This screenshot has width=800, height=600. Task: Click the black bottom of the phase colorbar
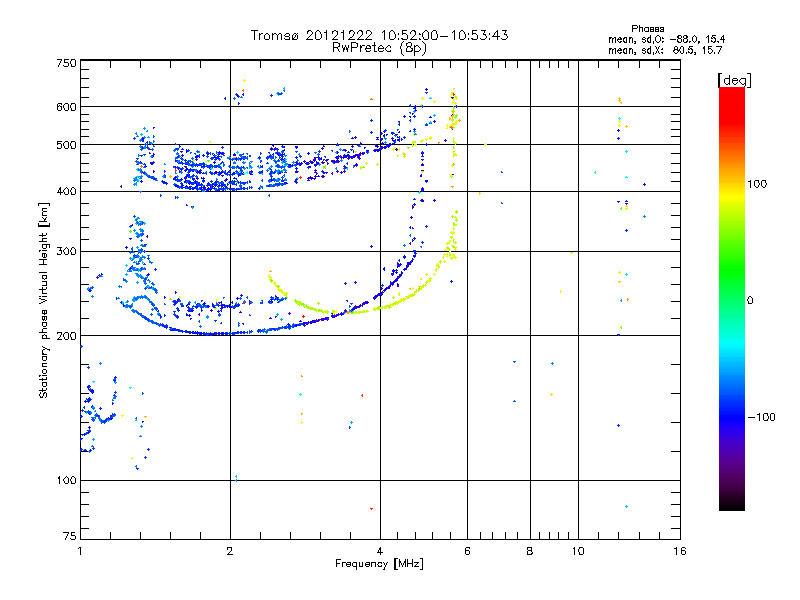(x=732, y=503)
